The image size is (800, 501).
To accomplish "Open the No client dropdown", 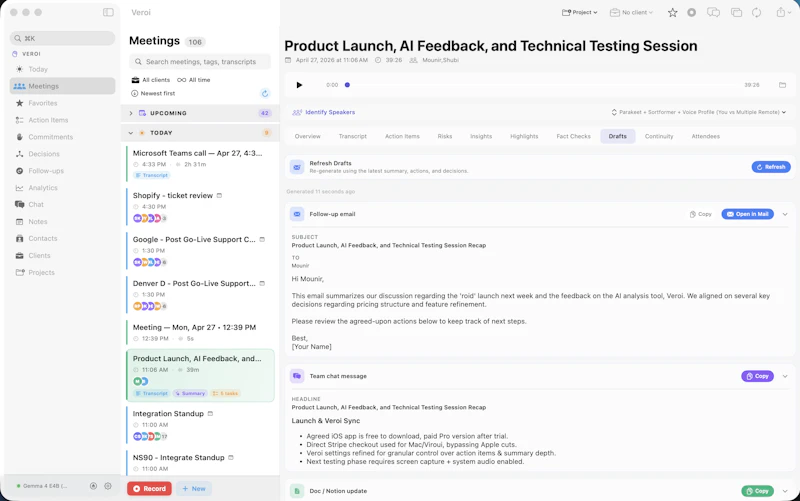I will pos(631,12).
